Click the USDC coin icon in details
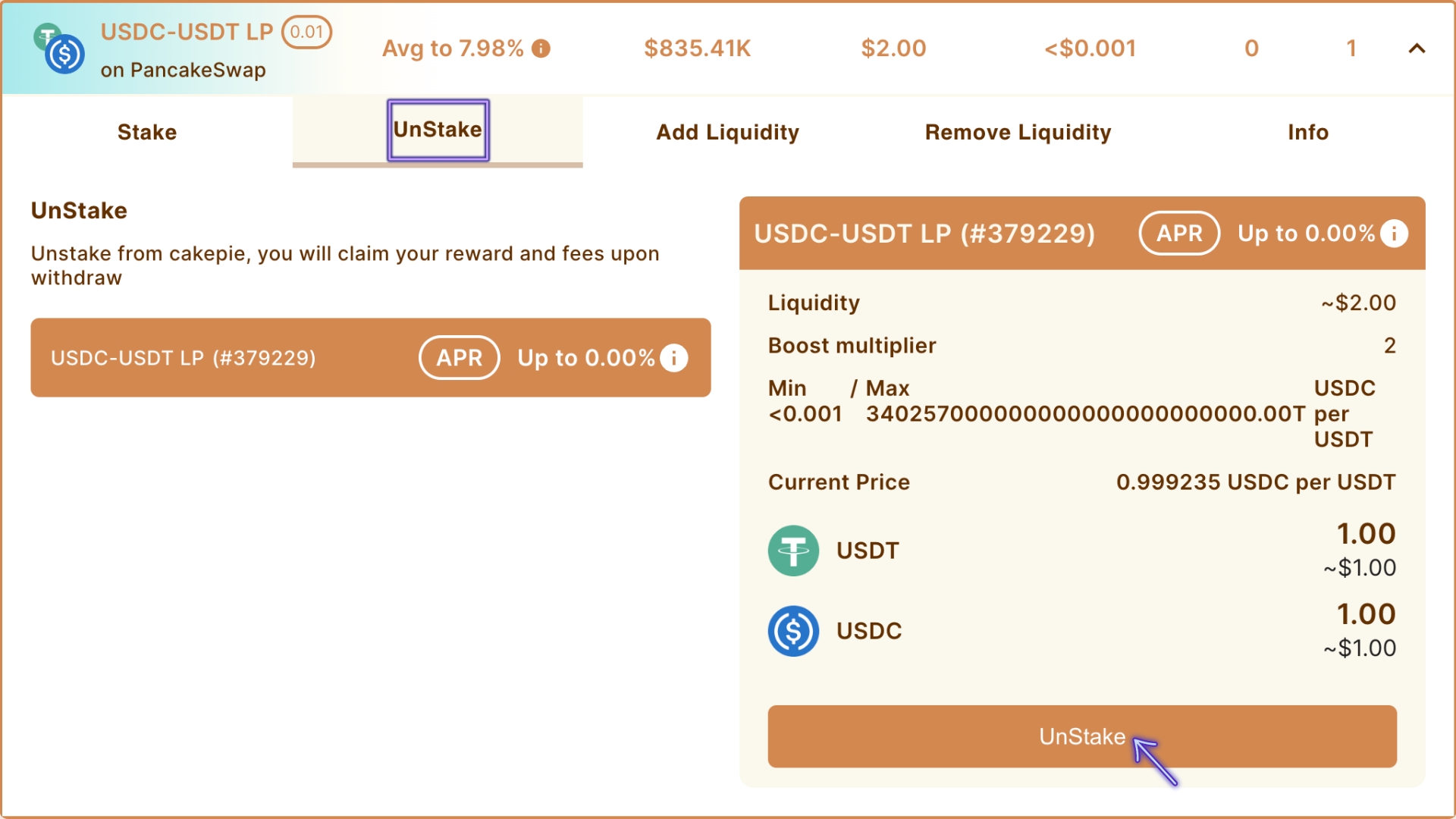Viewport: 1456px width, 819px height. click(x=793, y=631)
